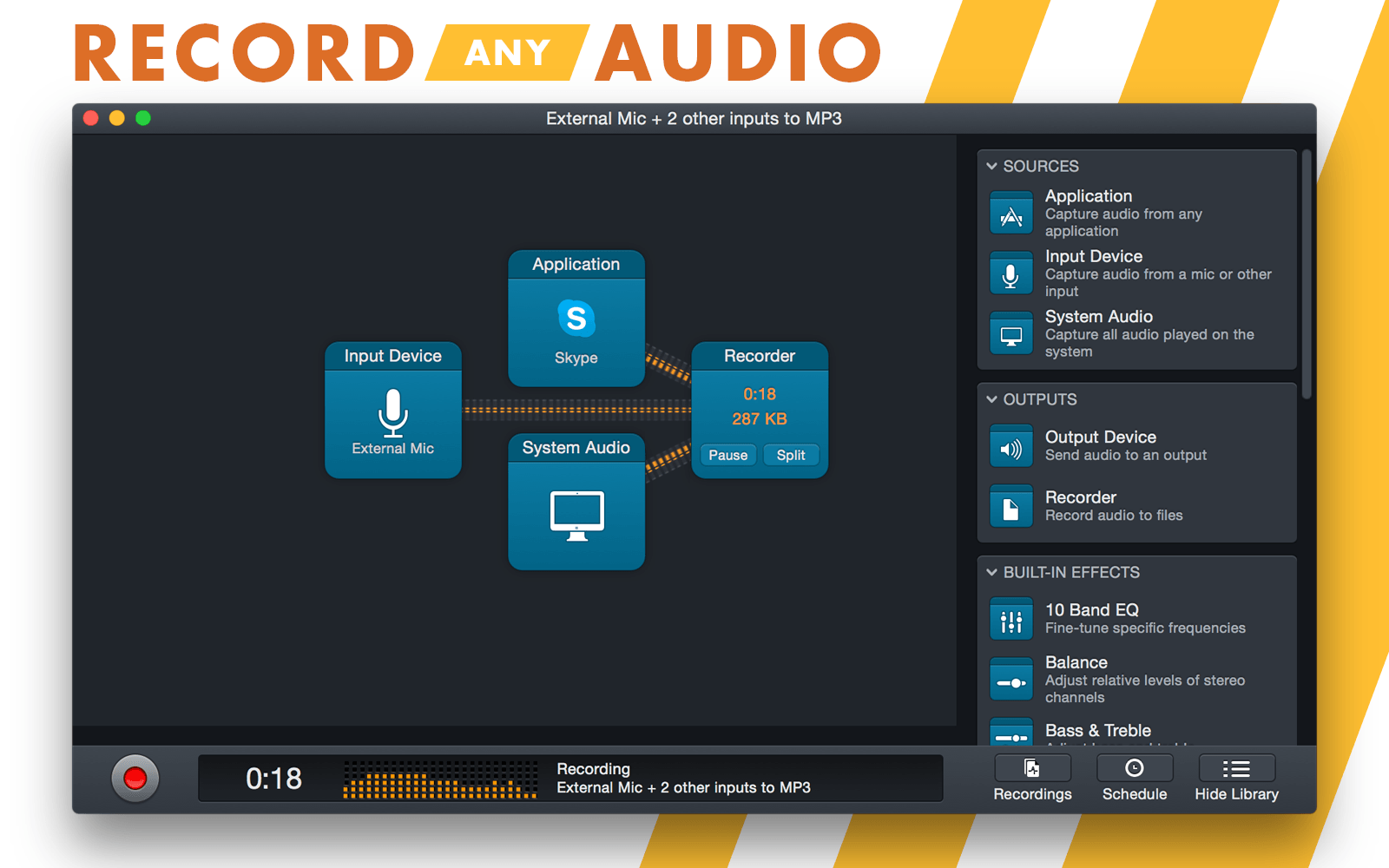Click the Skype logo in Application block
This screenshot has height=868, width=1389.
576,319
